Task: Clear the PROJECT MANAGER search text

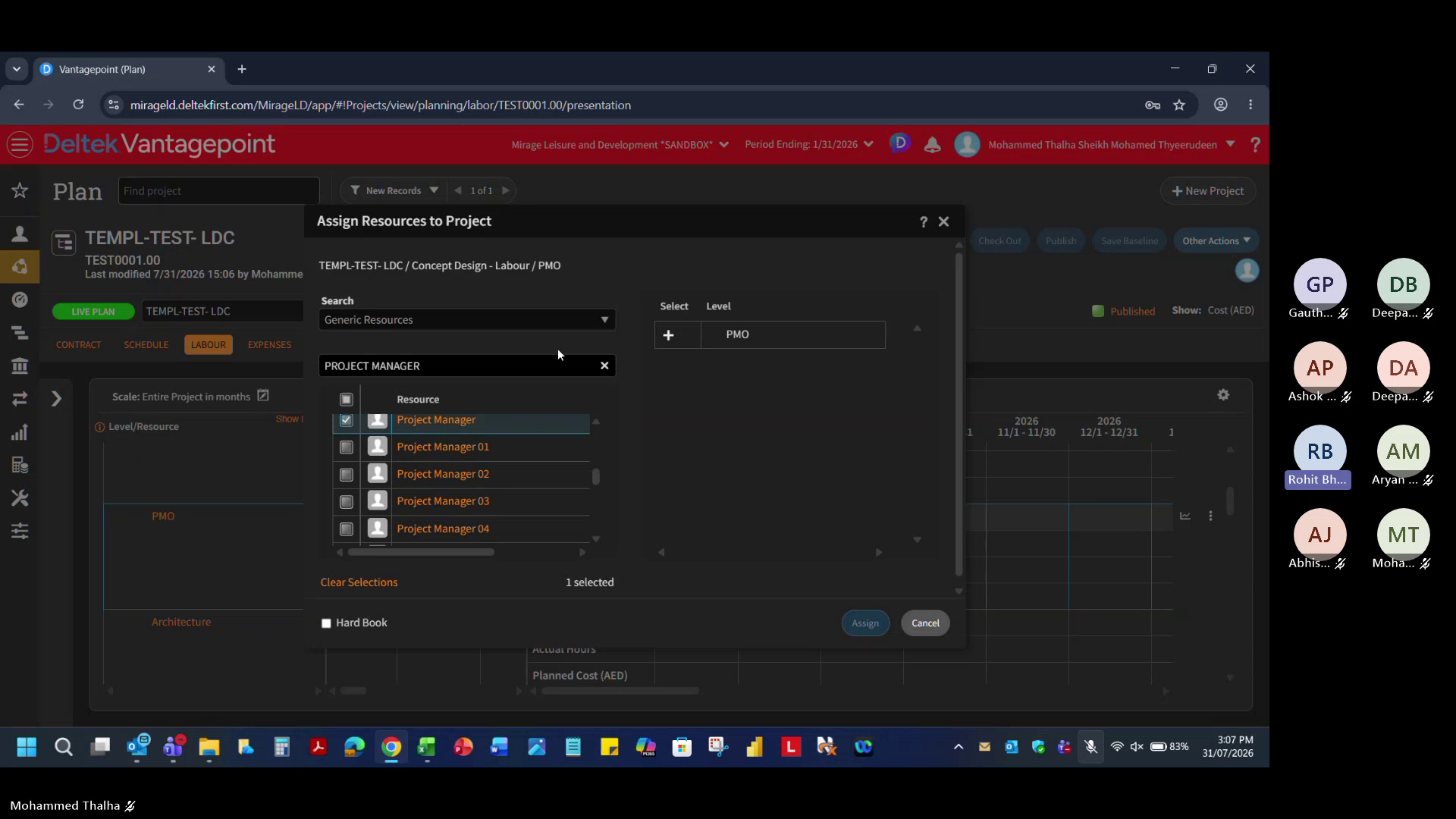Action: click(x=604, y=366)
